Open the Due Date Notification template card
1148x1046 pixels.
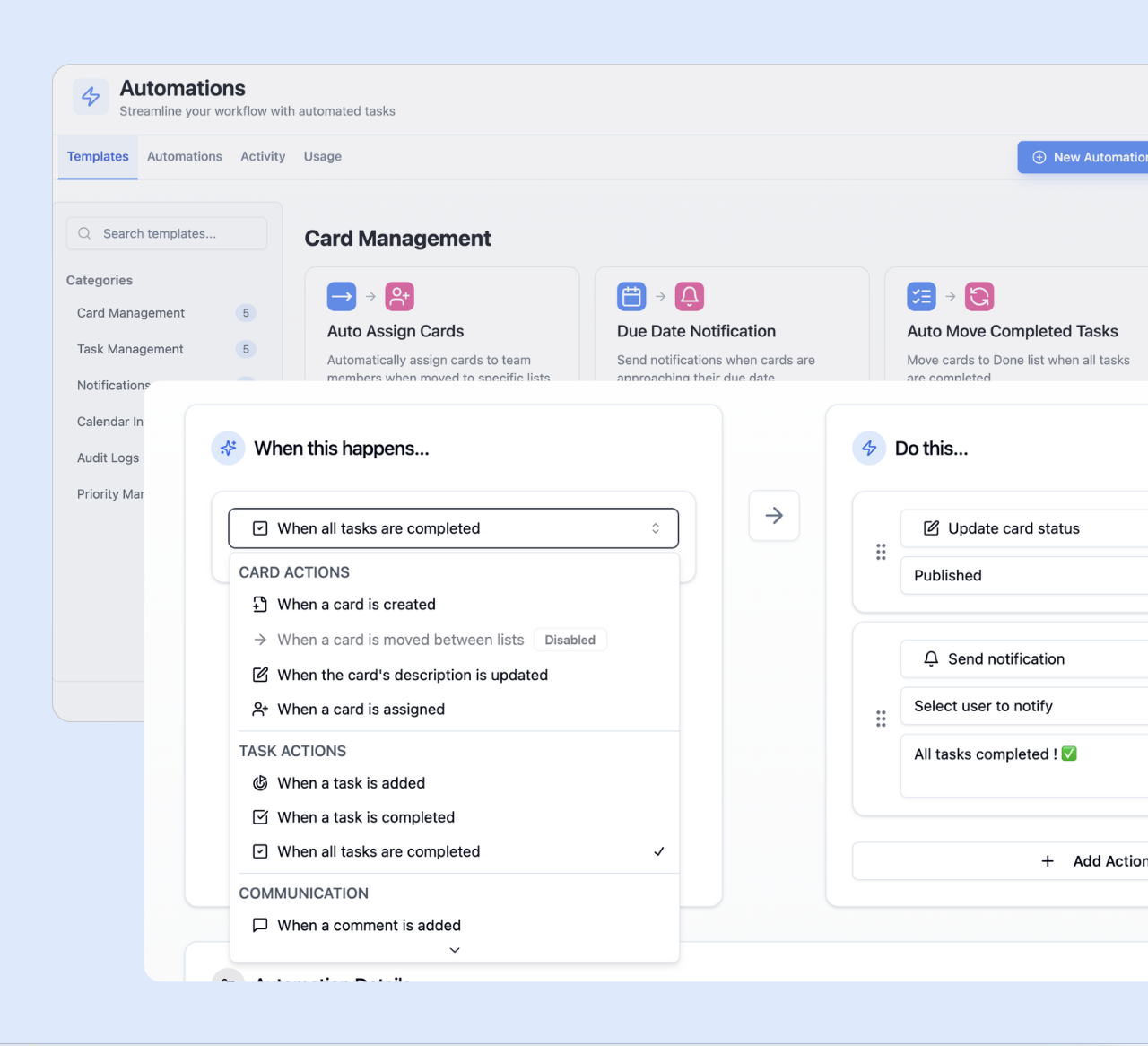[x=732, y=324]
